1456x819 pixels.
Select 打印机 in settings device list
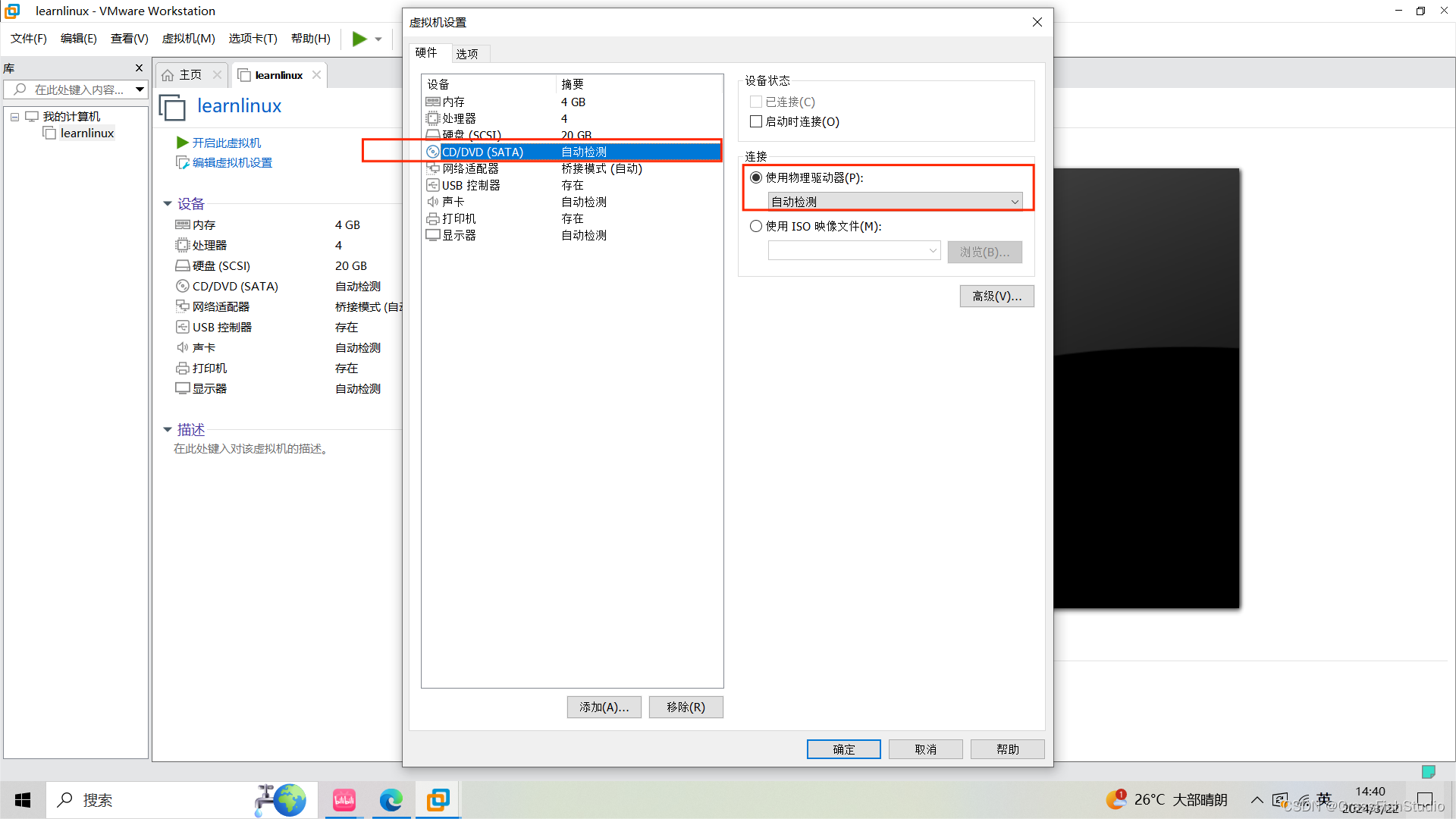[x=572, y=218]
